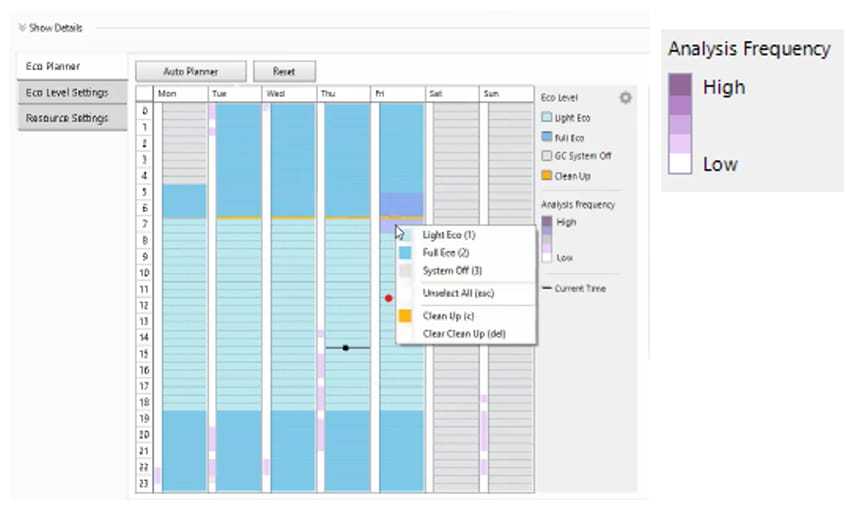Image resolution: width=849 pixels, height=507 pixels.
Task: Click the GC System Off legend swatch
Action: click(547, 156)
